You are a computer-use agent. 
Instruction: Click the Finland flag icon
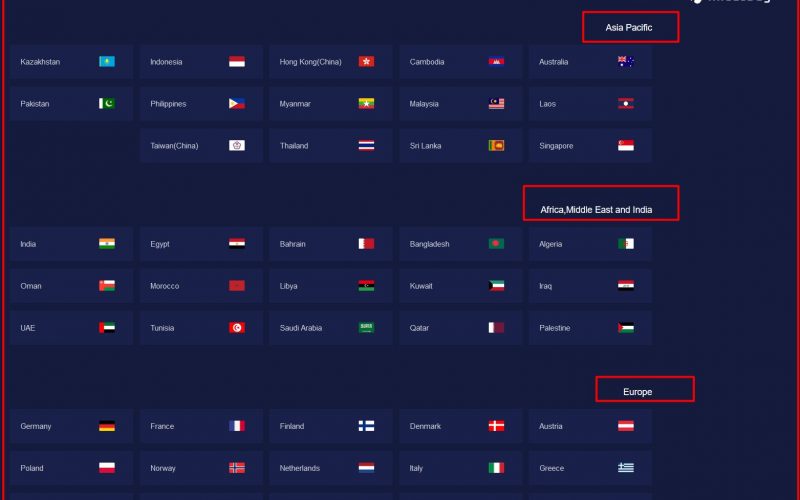coord(366,426)
